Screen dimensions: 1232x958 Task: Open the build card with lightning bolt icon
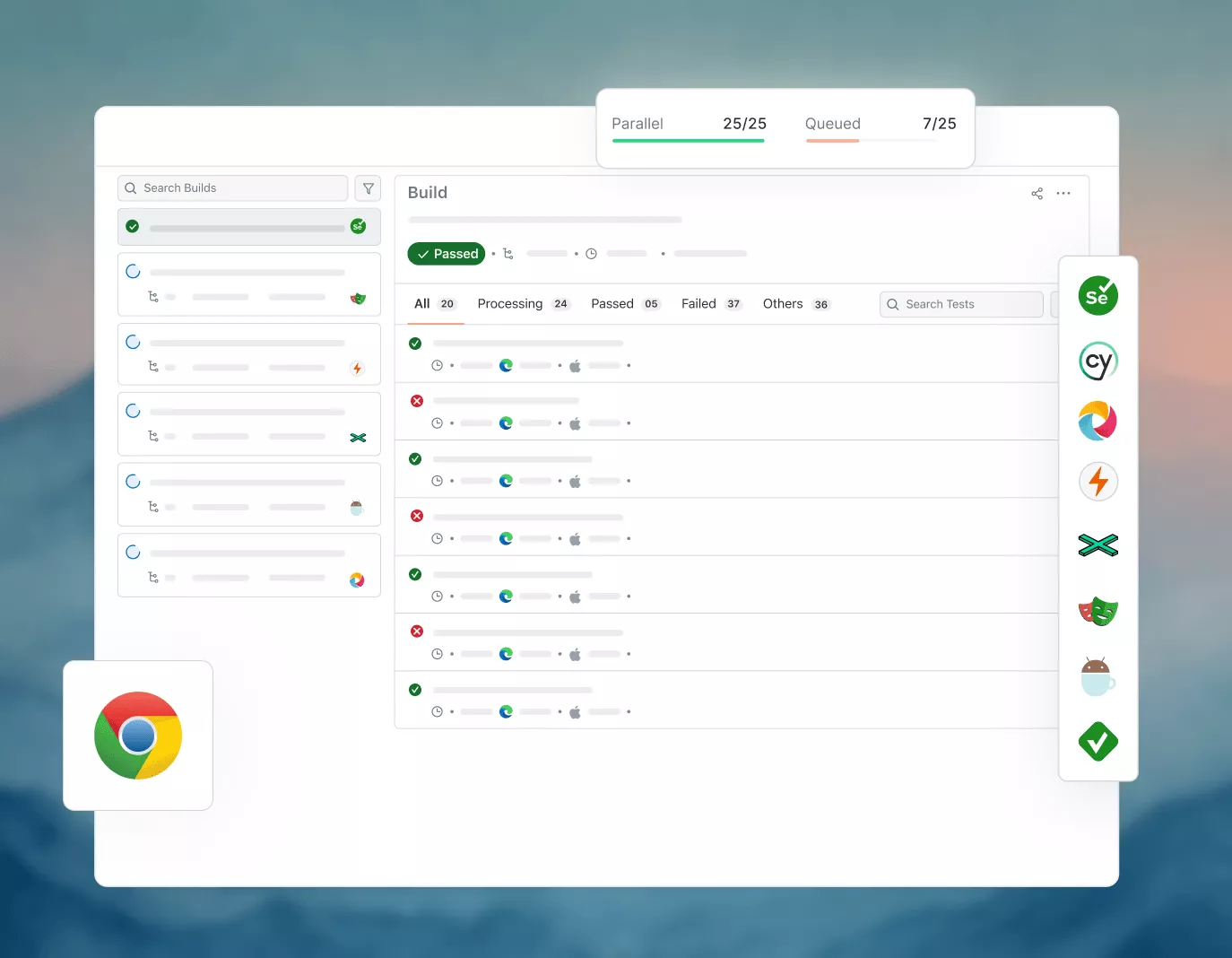pyautogui.click(x=249, y=354)
